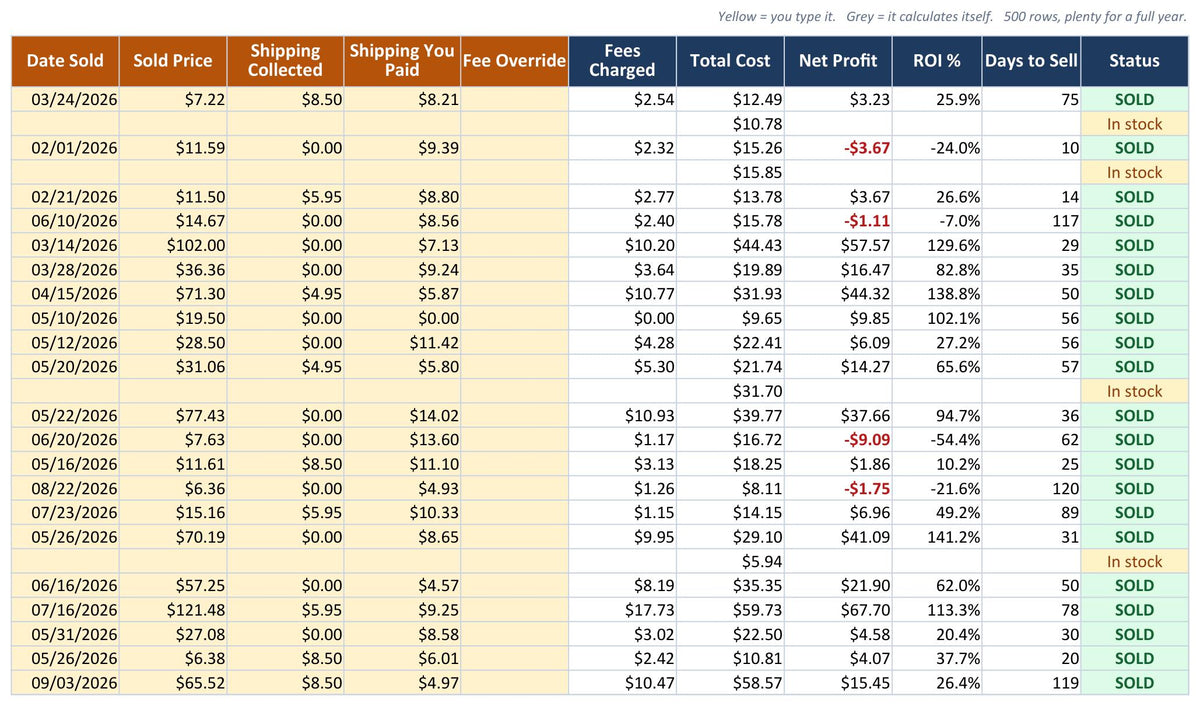The width and height of the screenshot is (1200, 706).
Task: Click date cell 08/22/2026
Action: 65,488
